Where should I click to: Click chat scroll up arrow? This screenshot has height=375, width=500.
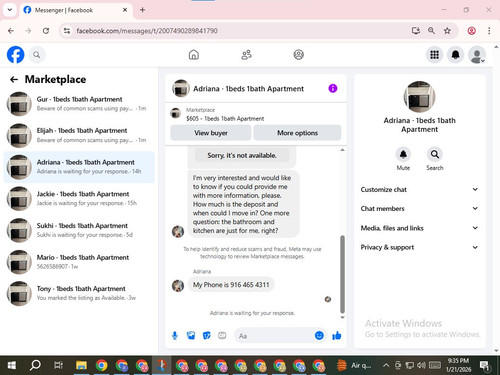[x=342, y=150]
